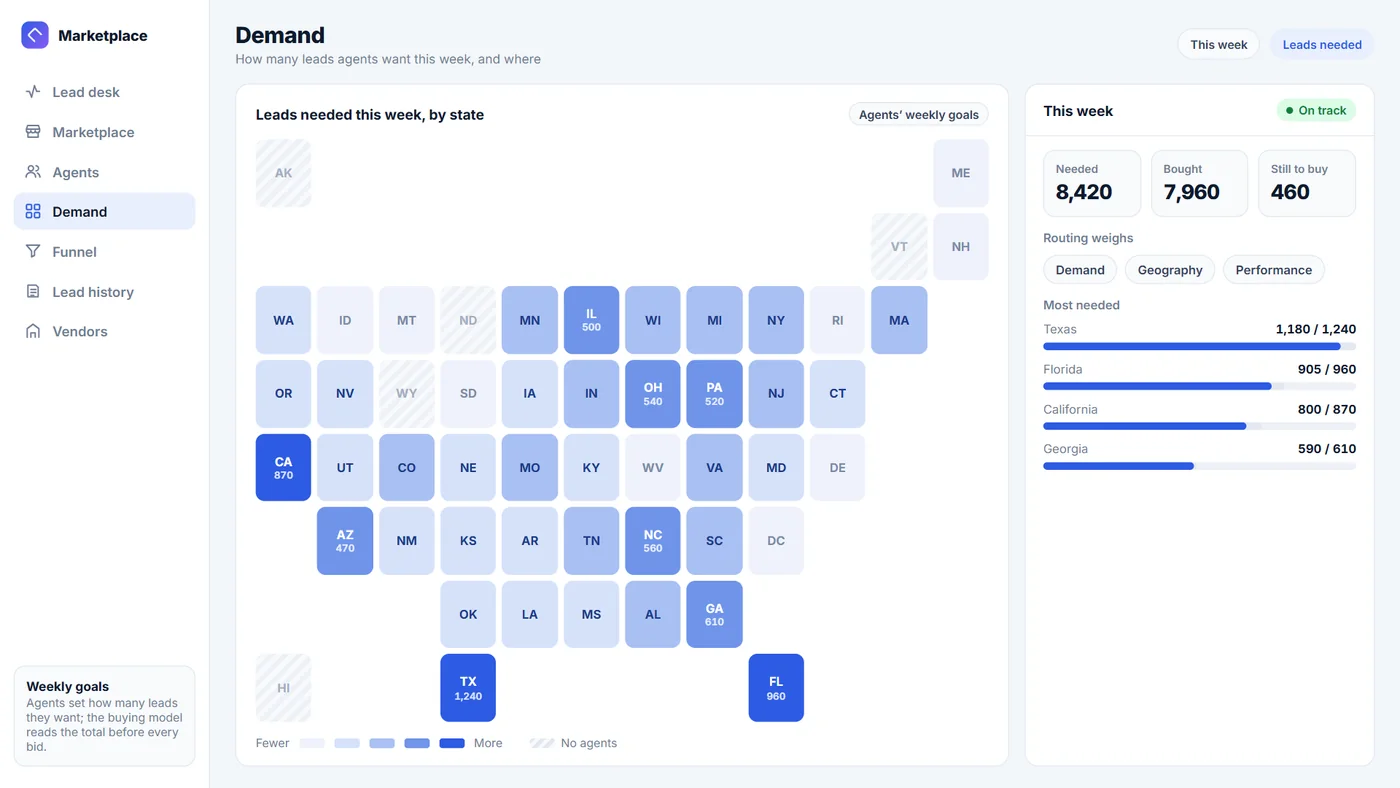Toggle Performance routing weight chip

[1273, 270]
